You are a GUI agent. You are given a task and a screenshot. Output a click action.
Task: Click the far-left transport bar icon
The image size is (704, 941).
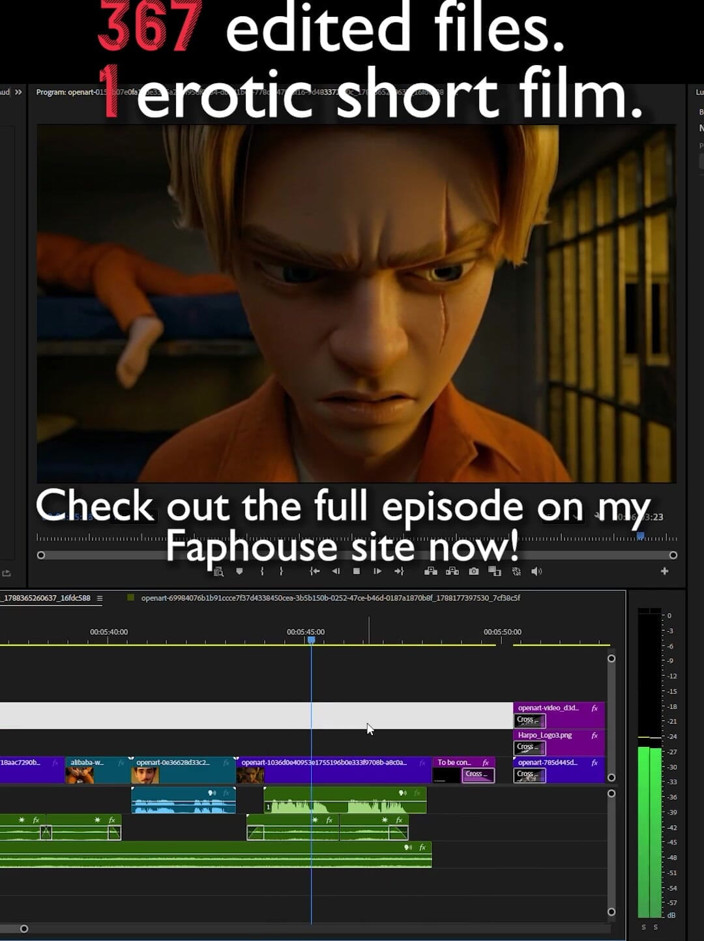click(x=219, y=571)
